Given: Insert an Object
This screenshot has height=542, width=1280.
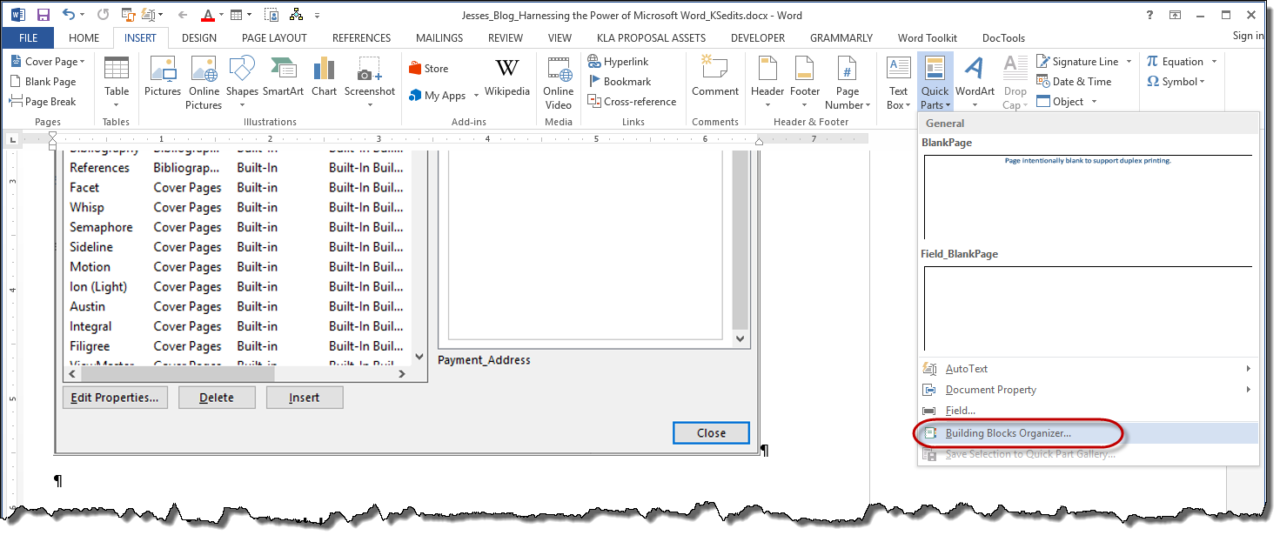Looking at the screenshot, I should tap(1066, 101).
